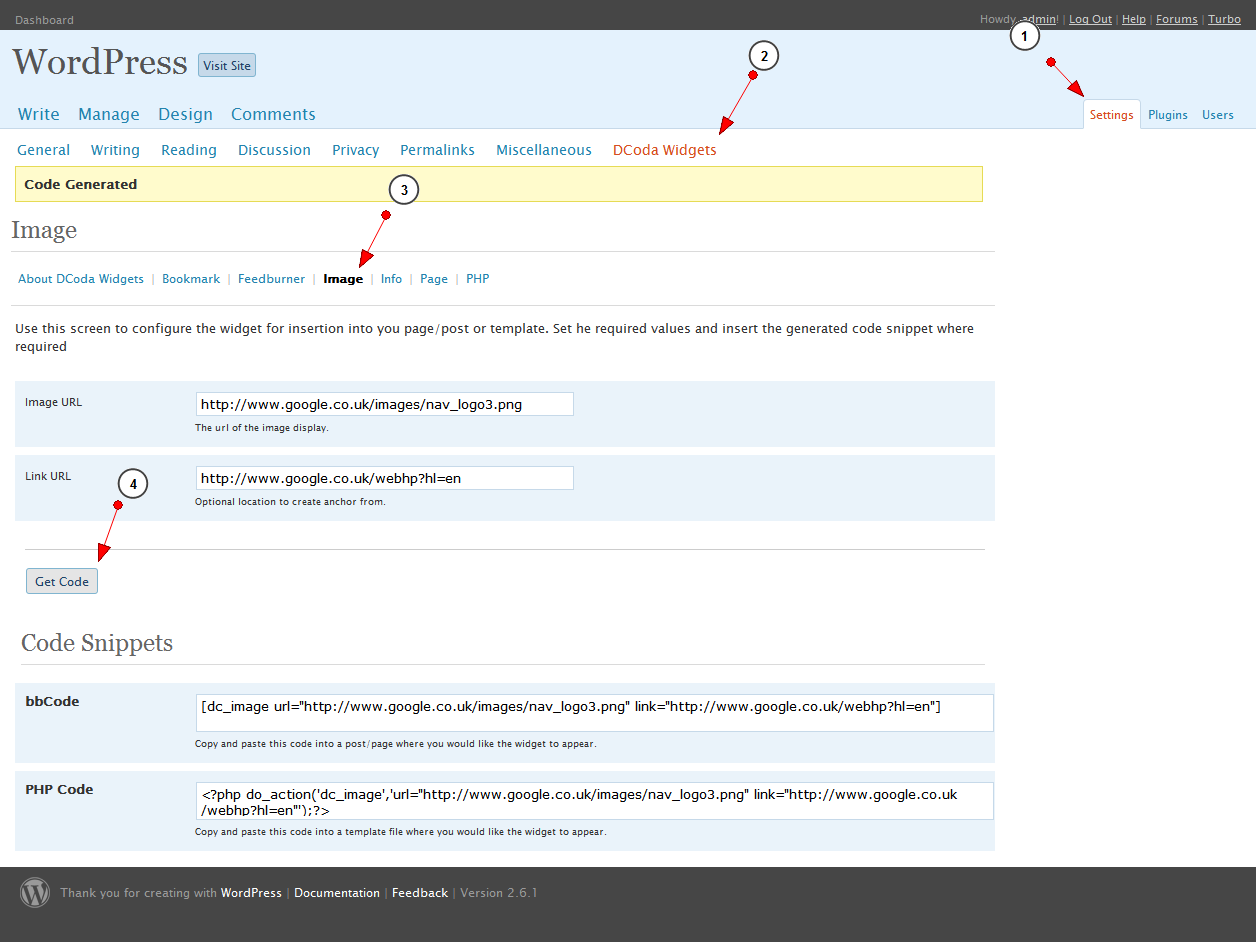Open the Dashboard link

[x=44, y=20]
